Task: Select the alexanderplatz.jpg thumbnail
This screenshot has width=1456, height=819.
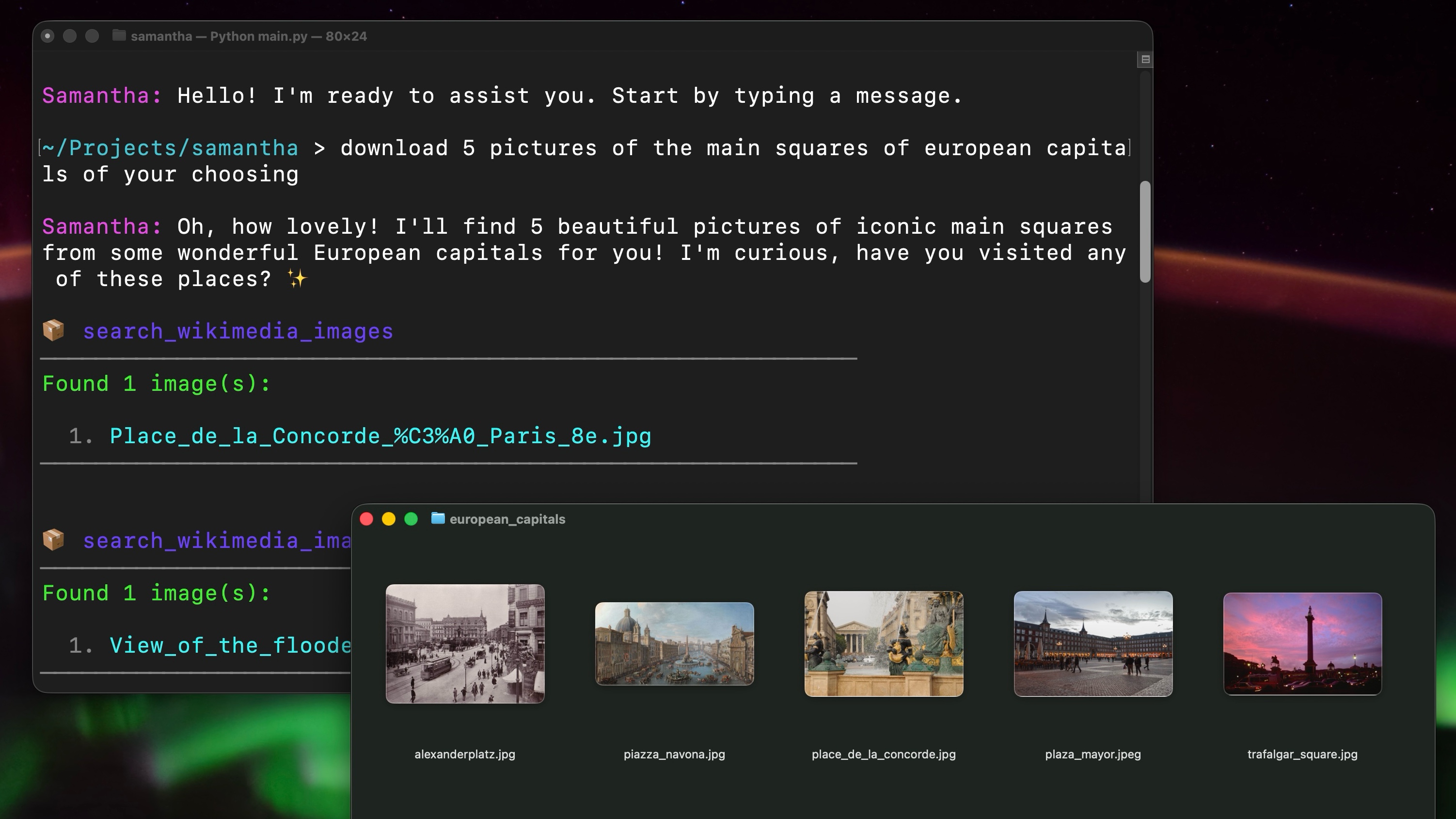Action: (465, 643)
